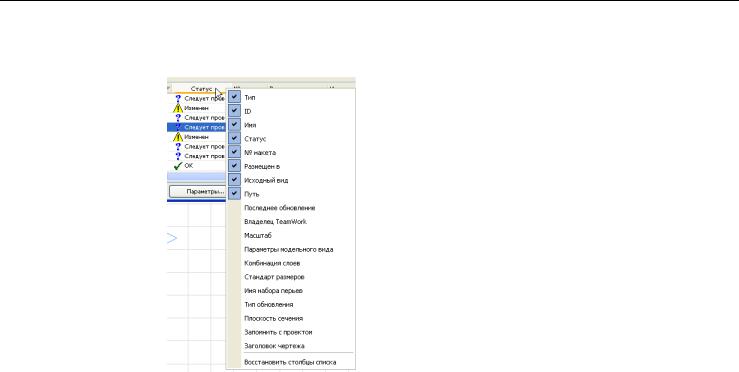Screen dimensions: 739x372
Task: Select the highlighted Следует пров row
Action: click(197, 127)
